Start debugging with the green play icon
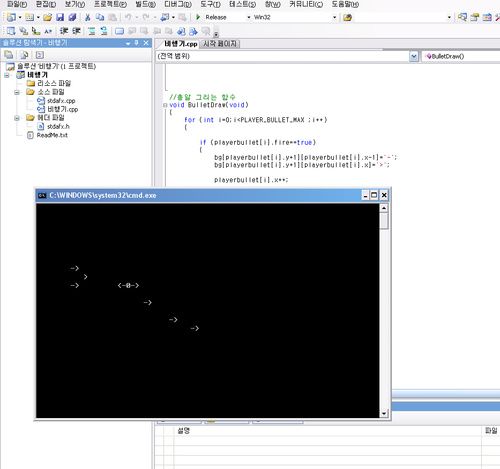Screen dimensions: 500x469 coord(198,17)
